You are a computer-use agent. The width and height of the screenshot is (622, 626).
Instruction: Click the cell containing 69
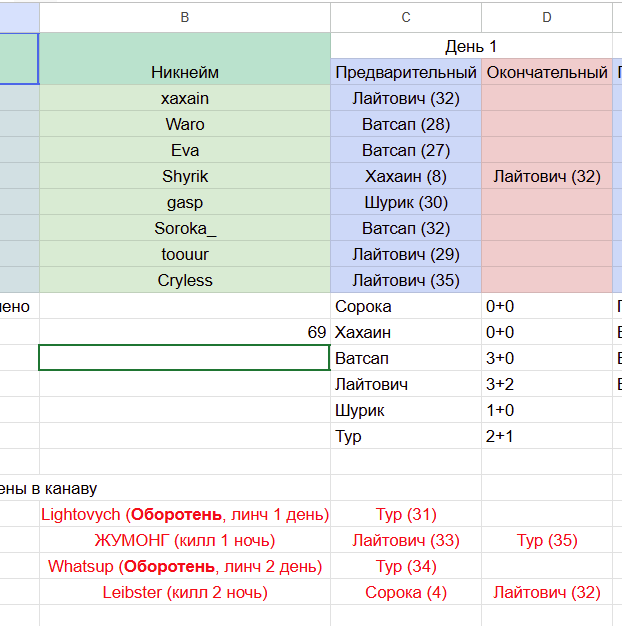[x=185, y=332]
